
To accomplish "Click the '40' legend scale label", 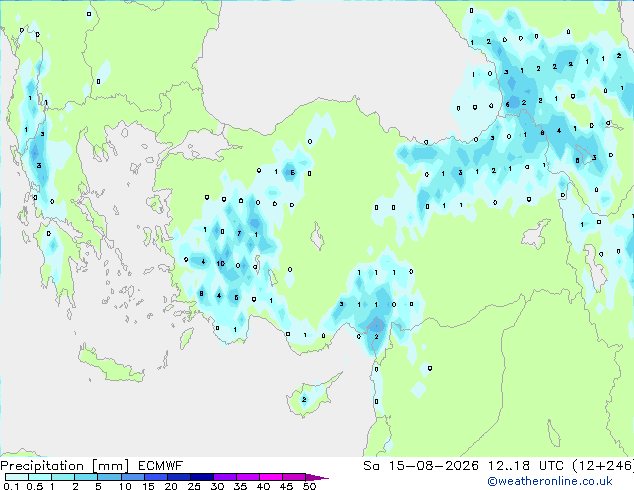I will 263,486.
